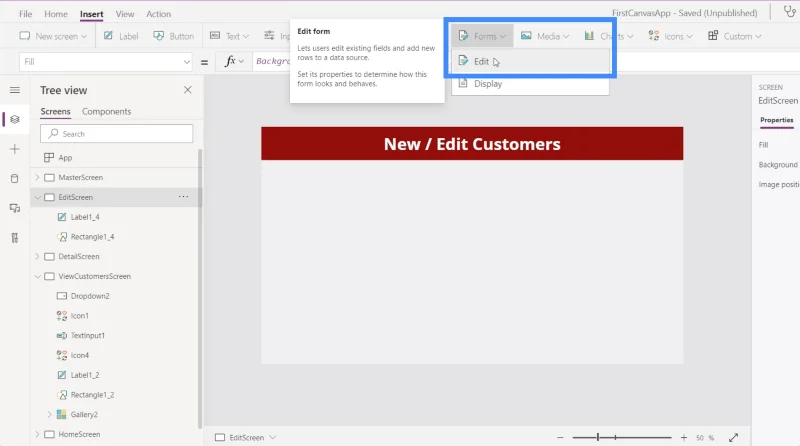Image resolution: width=800 pixels, height=446 pixels.
Task: Select Rectangle1_2 in the tree
Action: point(92,395)
